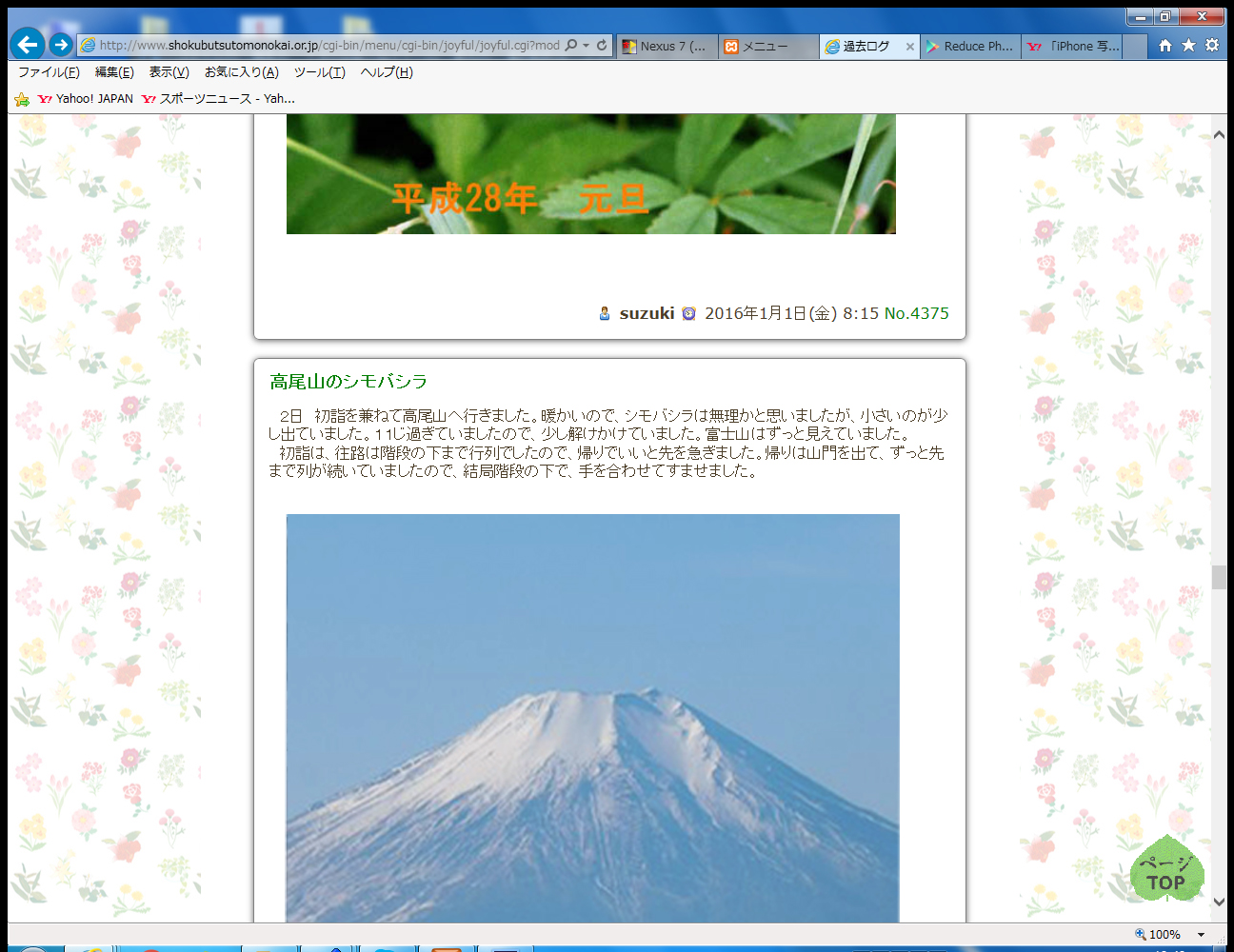Open a new blank tab

1135,46
